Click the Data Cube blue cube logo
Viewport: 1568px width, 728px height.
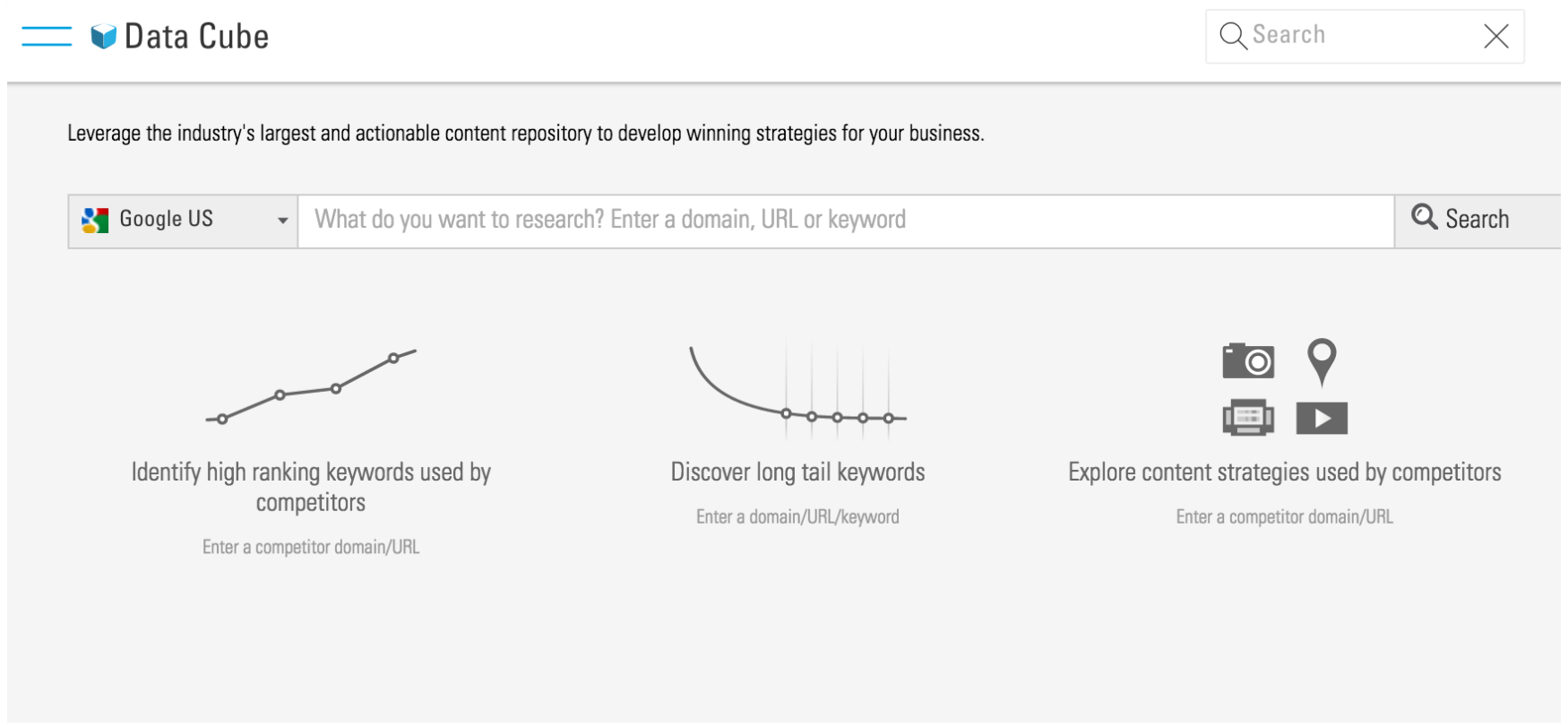click(104, 37)
